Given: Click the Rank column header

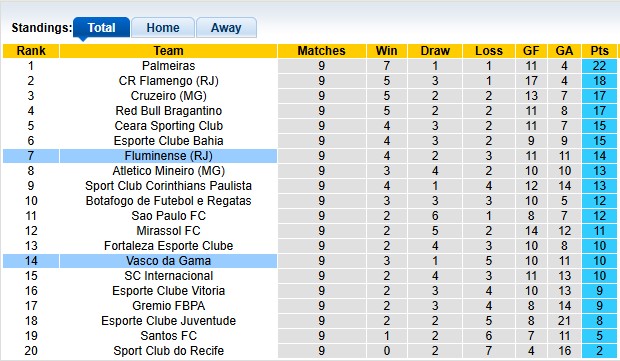Looking at the screenshot, I should pyautogui.click(x=31, y=51).
